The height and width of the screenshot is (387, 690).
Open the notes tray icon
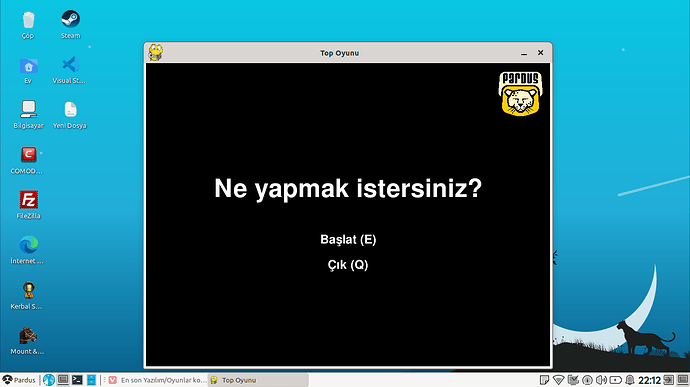click(544, 380)
